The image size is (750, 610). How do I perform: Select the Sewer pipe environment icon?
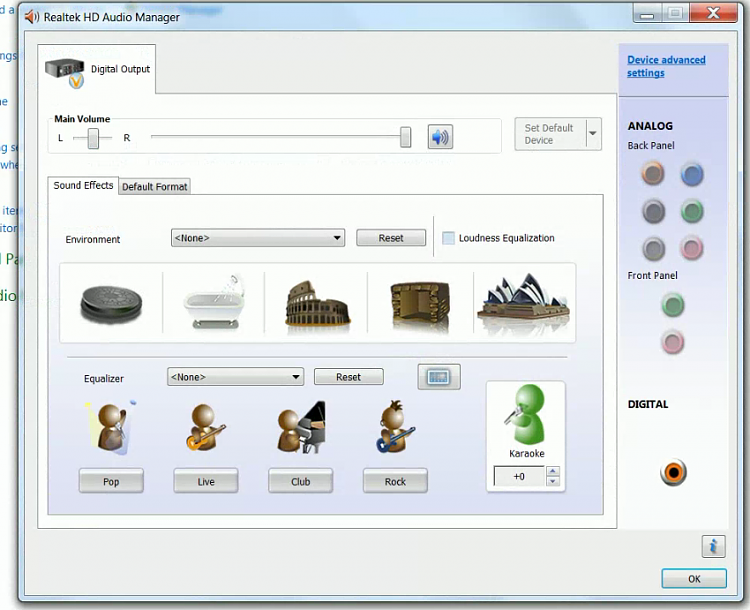click(x=111, y=303)
